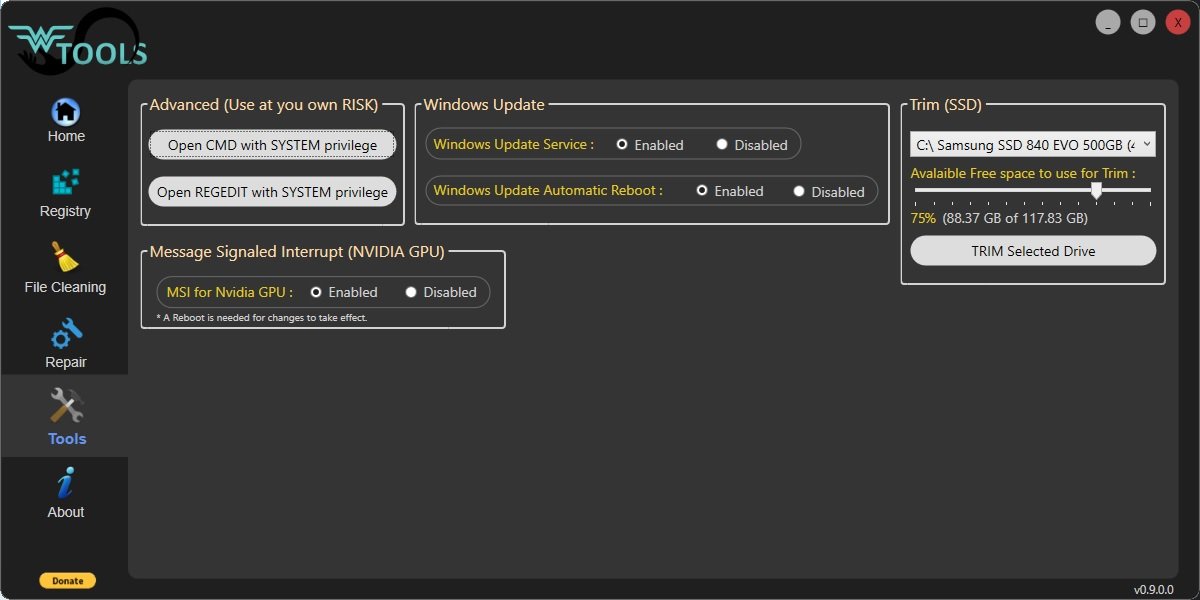Click the Donate button

pyautogui.click(x=68, y=581)
